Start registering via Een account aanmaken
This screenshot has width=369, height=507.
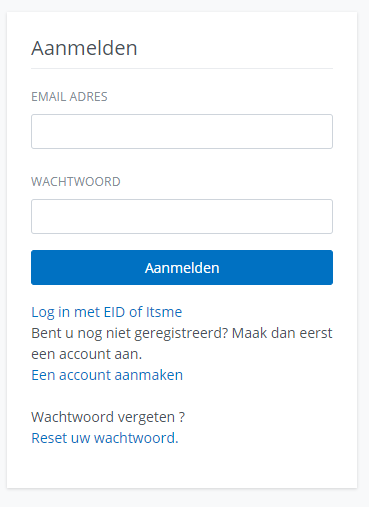tap(107, 375)
